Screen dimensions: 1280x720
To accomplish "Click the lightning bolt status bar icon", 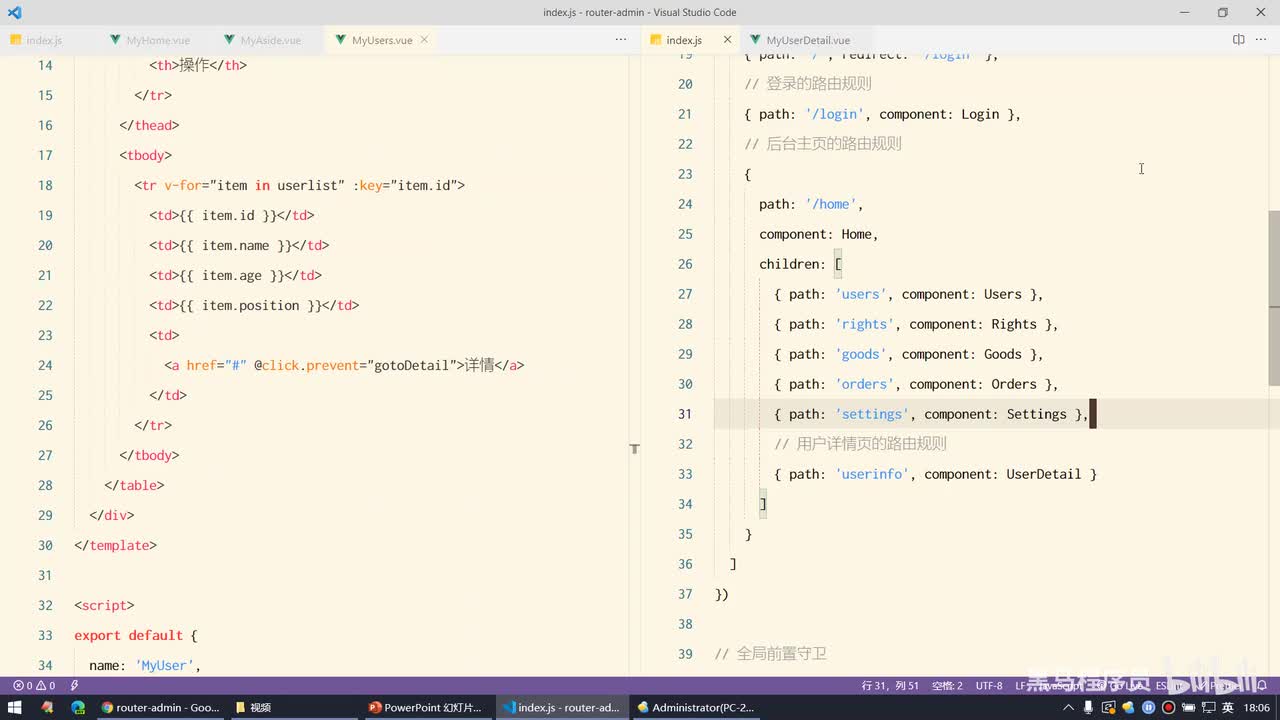I will coord(74,686).
